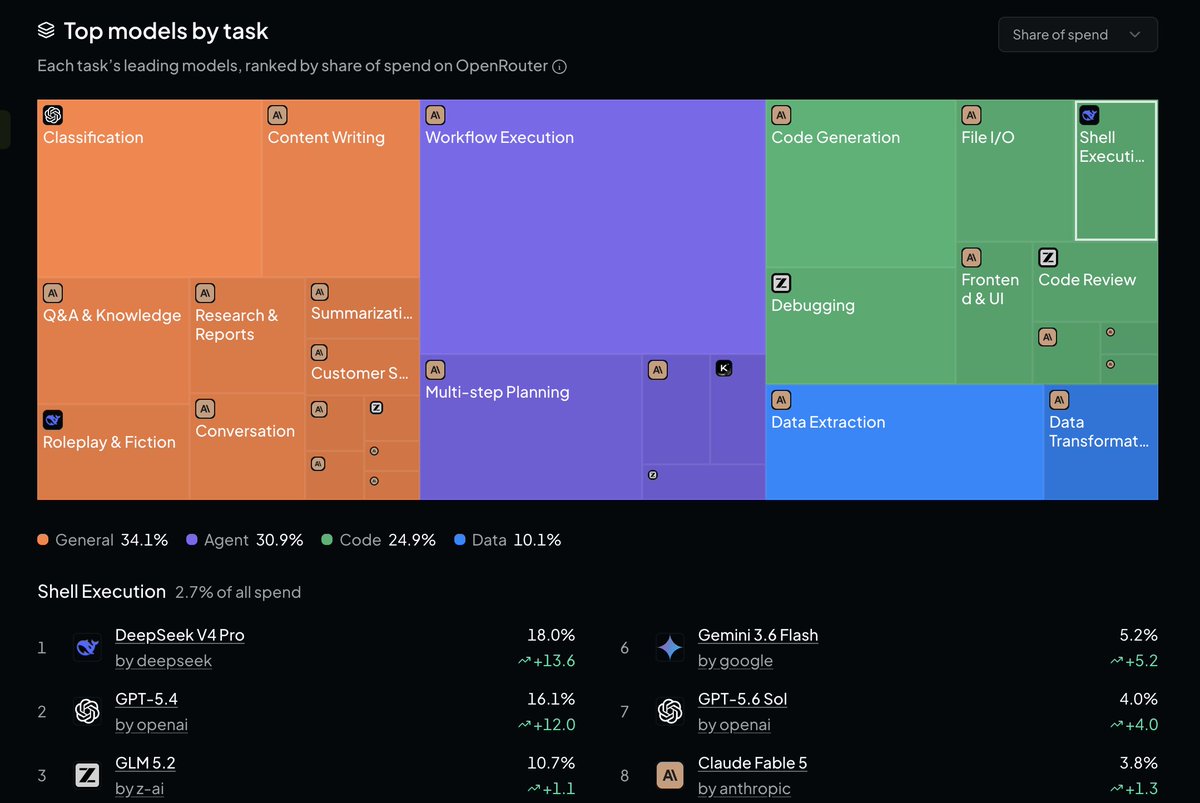Open the GPT-5.6 Sol model link
Viewport: 1200px width, 803px height.
pyautogui.click(x=743, y=699)
